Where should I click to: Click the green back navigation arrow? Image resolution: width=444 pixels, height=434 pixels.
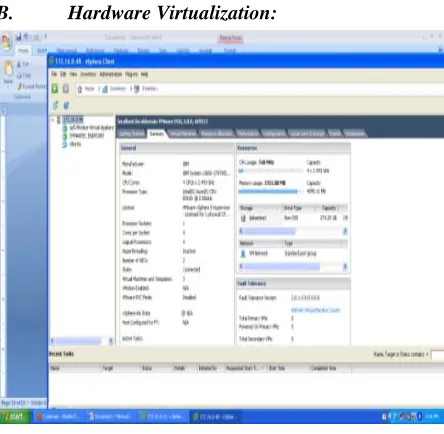[x=55, y=89]
